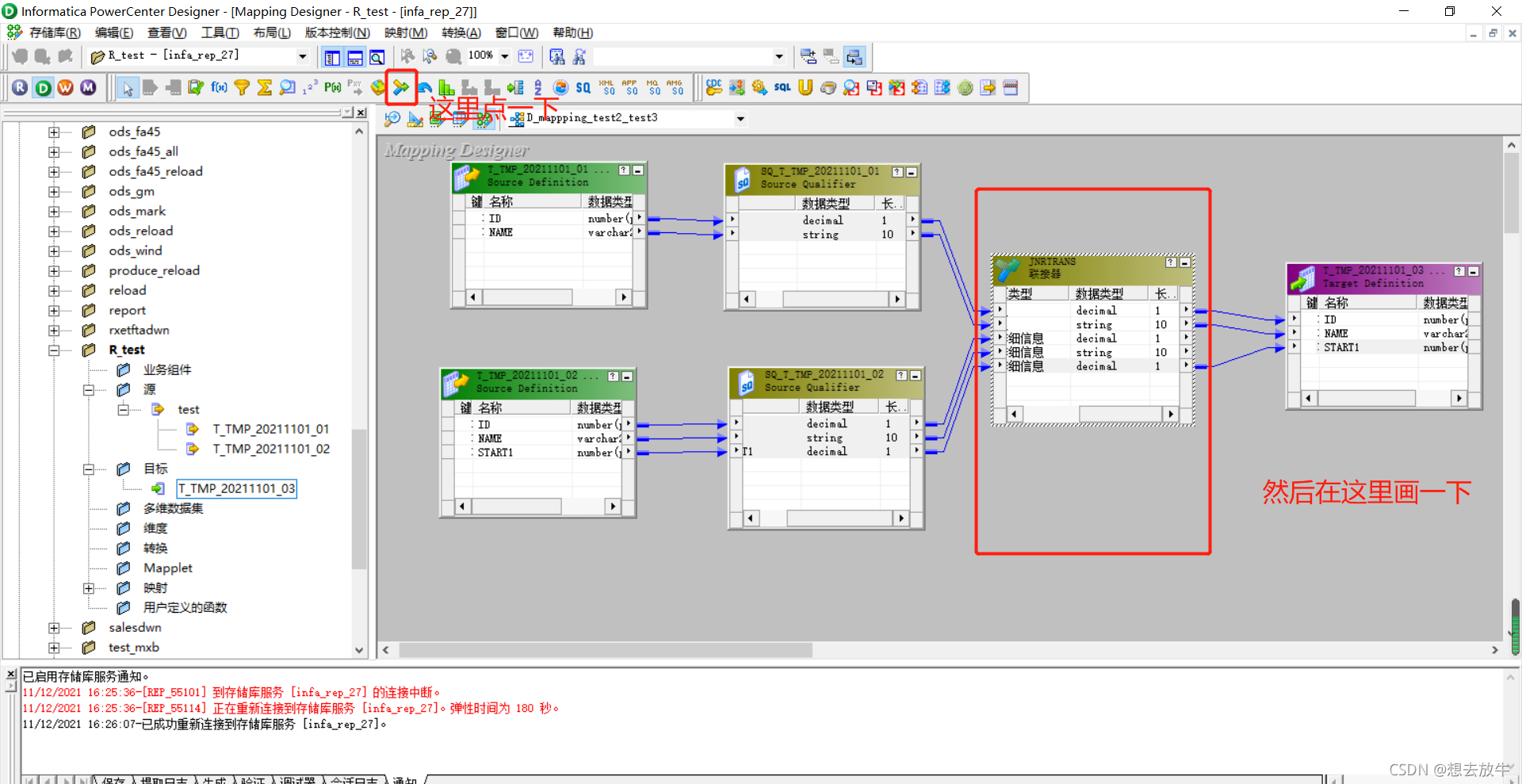
Task: Open the 存储库(R) menu
Action: click(55, 33)
